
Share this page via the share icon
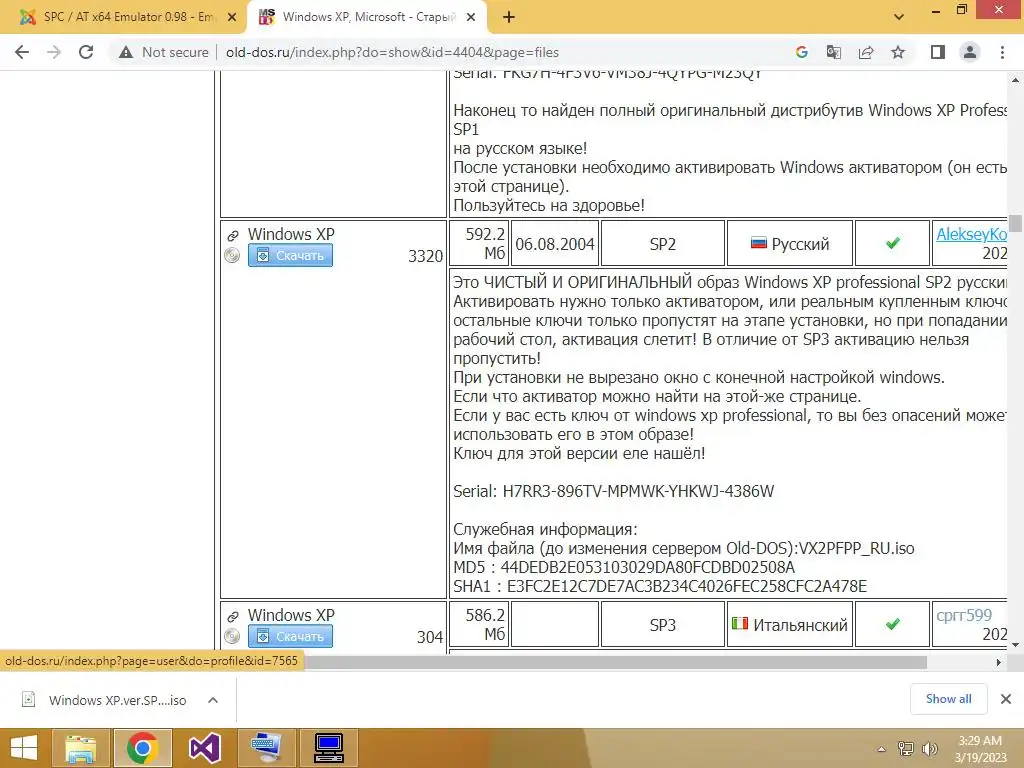click(x=866, y=52)
